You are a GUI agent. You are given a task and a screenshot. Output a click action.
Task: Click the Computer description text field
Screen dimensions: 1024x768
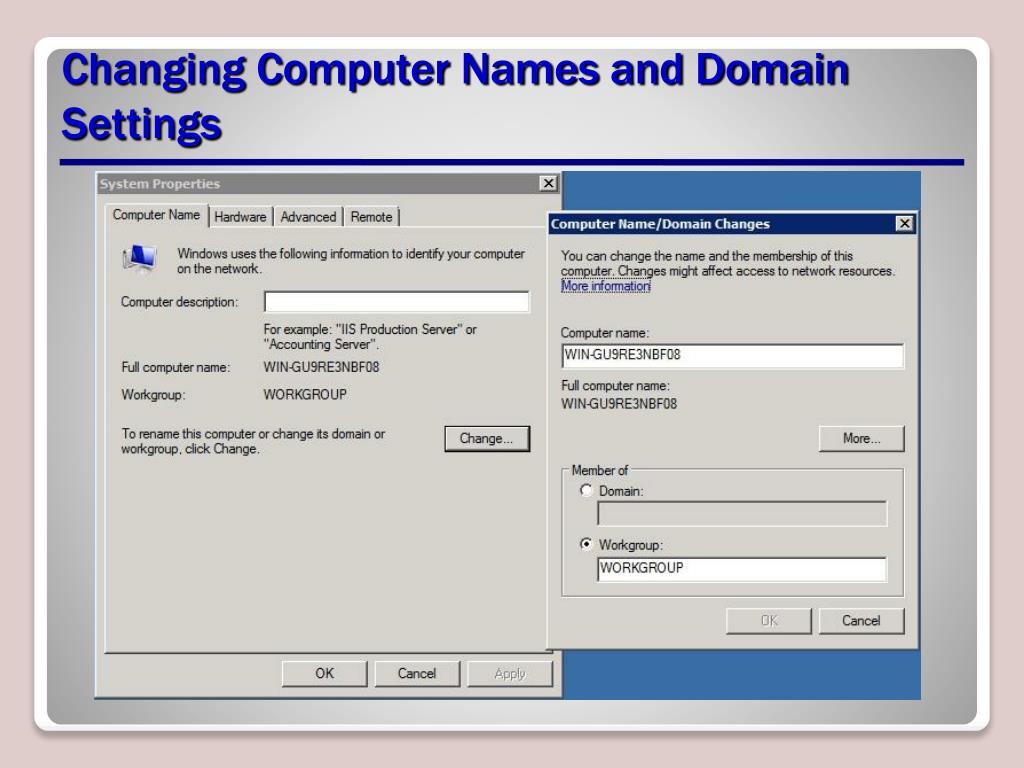pos(396,302)
